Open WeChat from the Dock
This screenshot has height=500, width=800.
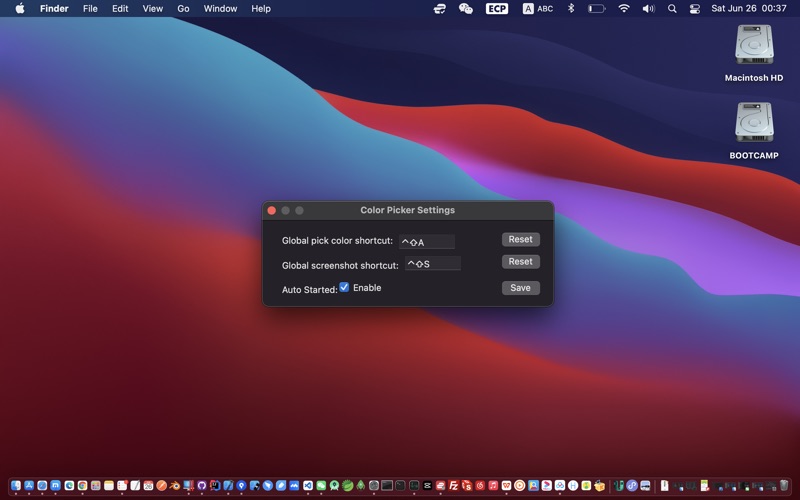321,485
